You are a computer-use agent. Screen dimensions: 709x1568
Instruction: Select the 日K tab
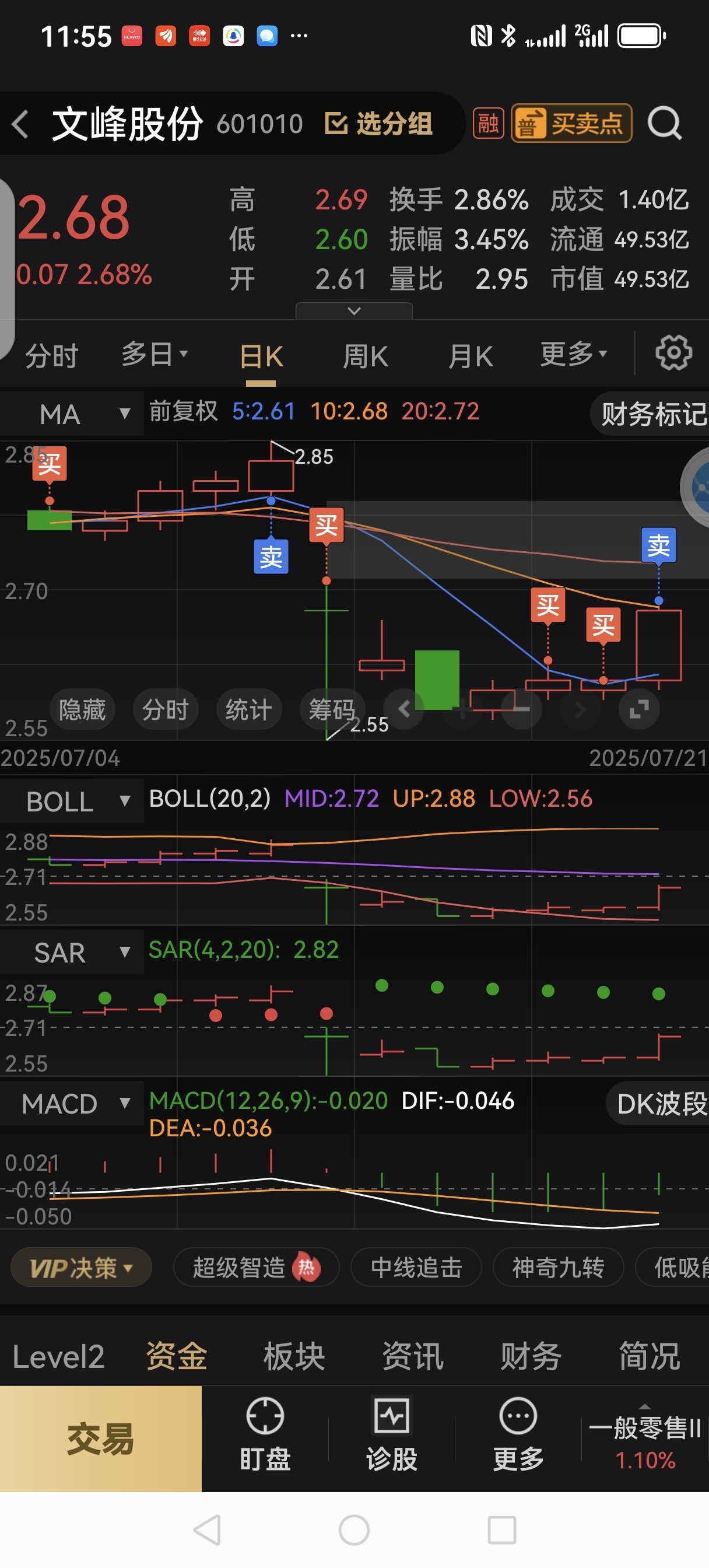(x=261, y=356)
